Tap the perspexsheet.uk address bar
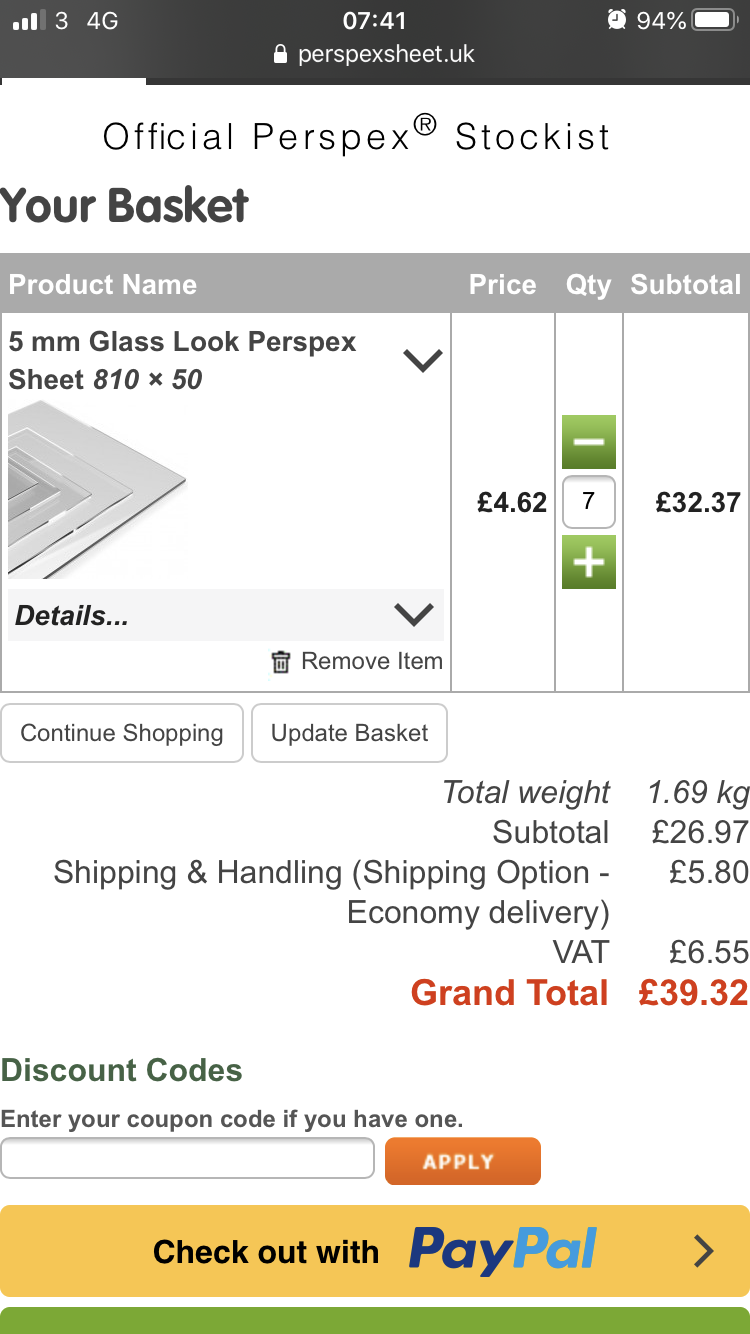Image resolution: width=750 pixels, height=1334 pixels. click(x=385, y=54)
